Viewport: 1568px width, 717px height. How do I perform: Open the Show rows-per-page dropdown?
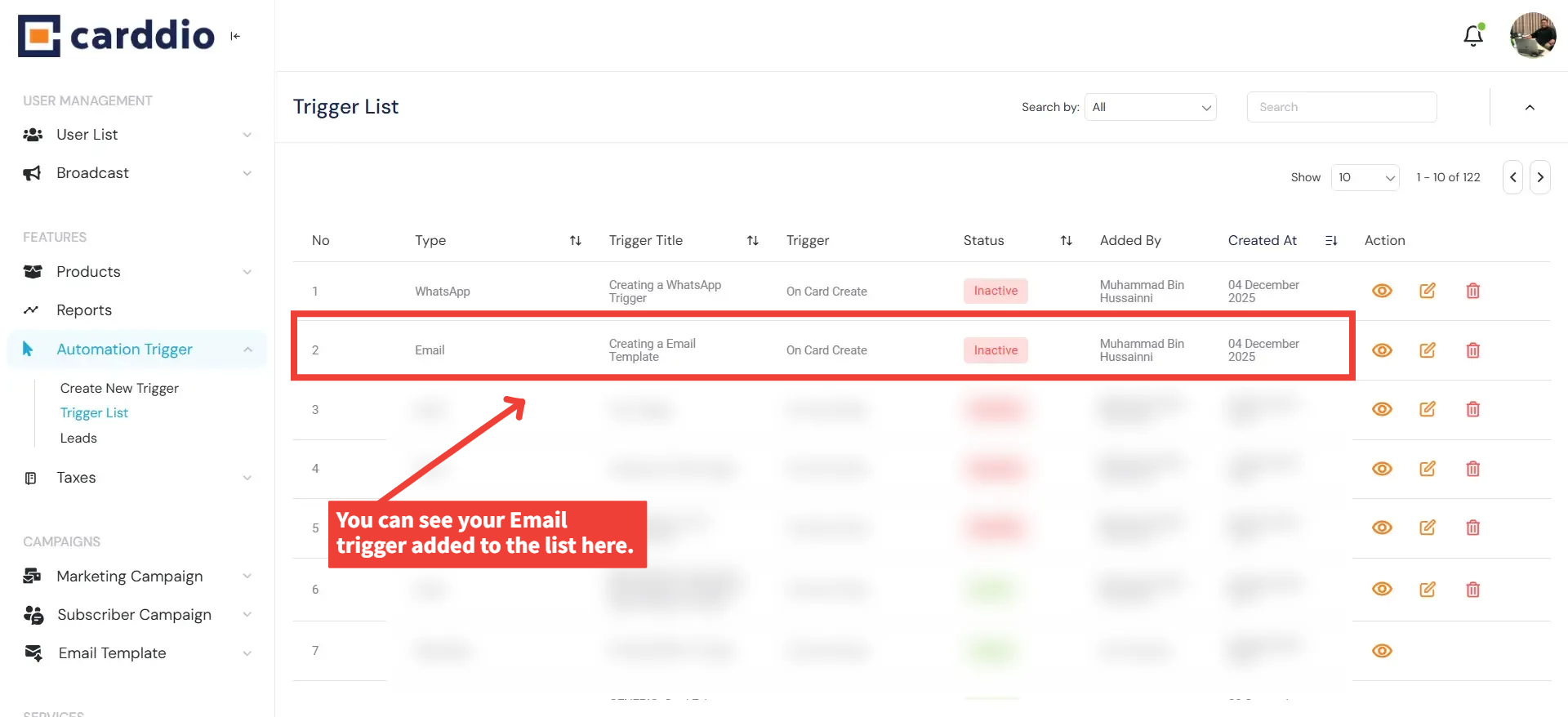pyautogui.click(x=1365, y=177)
